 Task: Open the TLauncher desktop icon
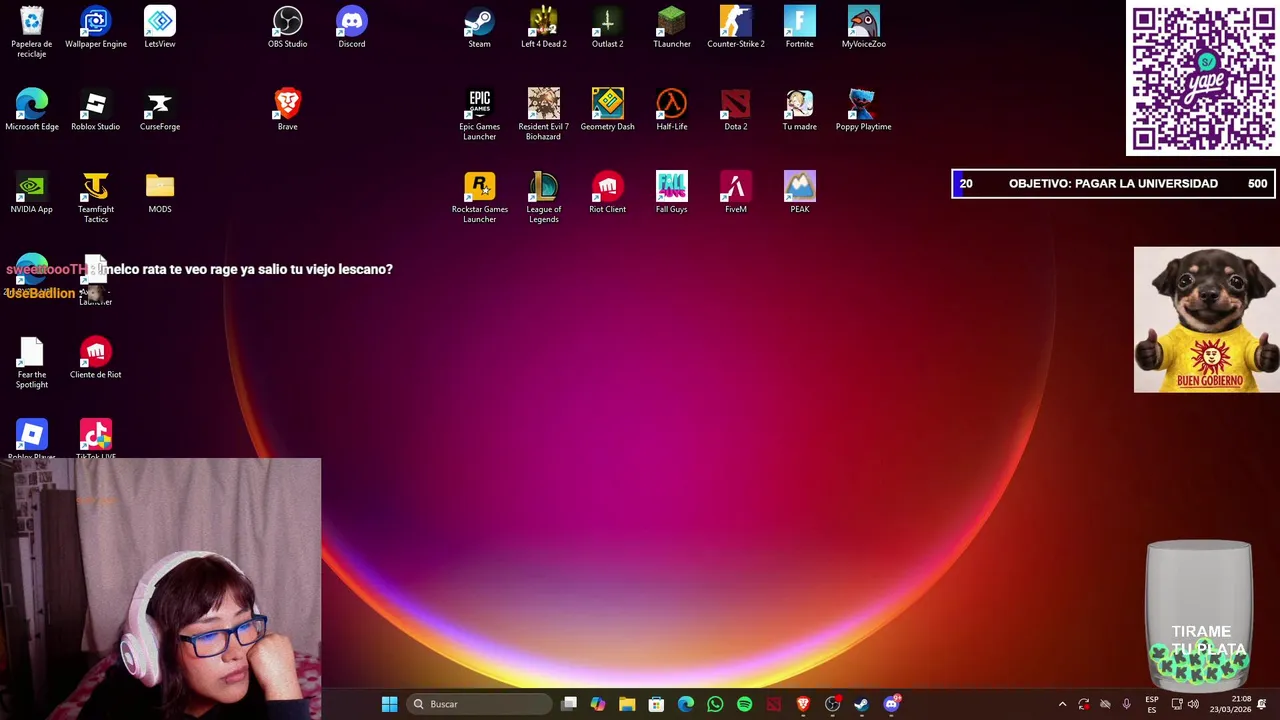tap(672, 28)
